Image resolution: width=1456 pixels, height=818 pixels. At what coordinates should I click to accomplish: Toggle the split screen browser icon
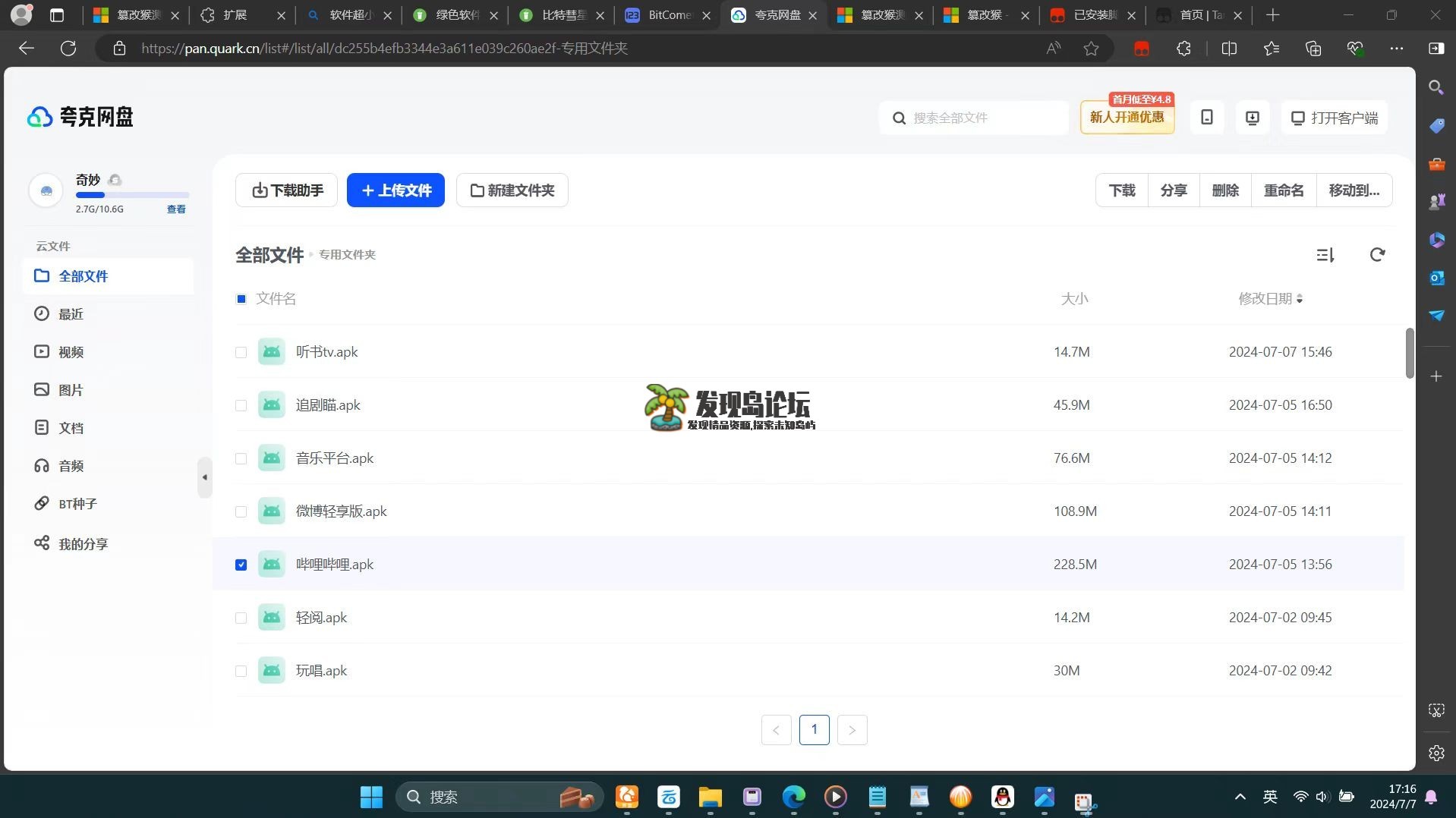tap(1229, 49)
